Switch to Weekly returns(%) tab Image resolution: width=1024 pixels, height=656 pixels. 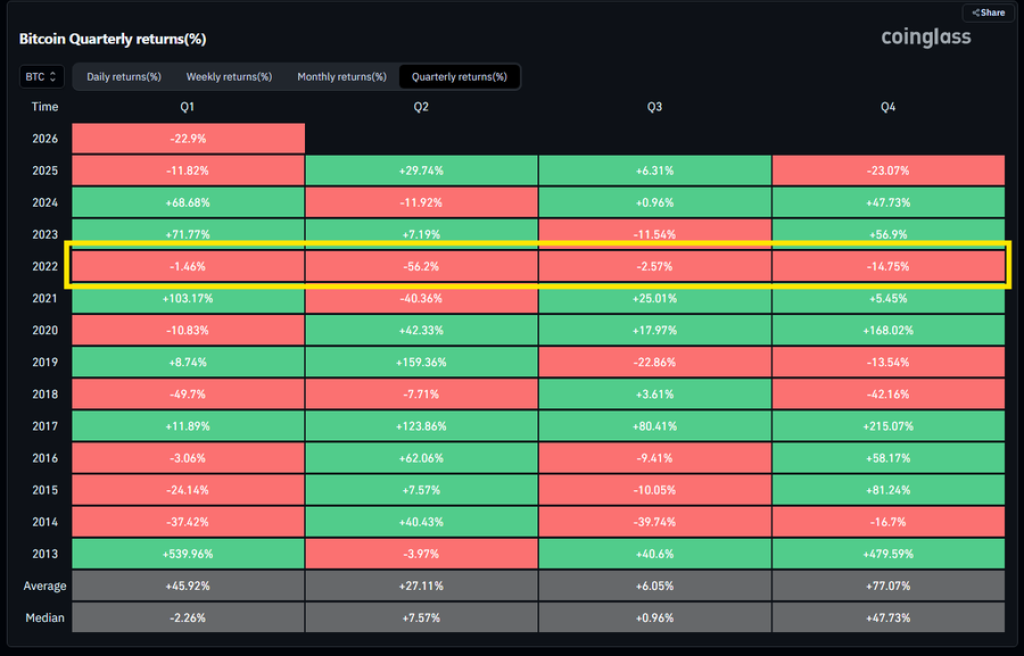pos(229,77)
